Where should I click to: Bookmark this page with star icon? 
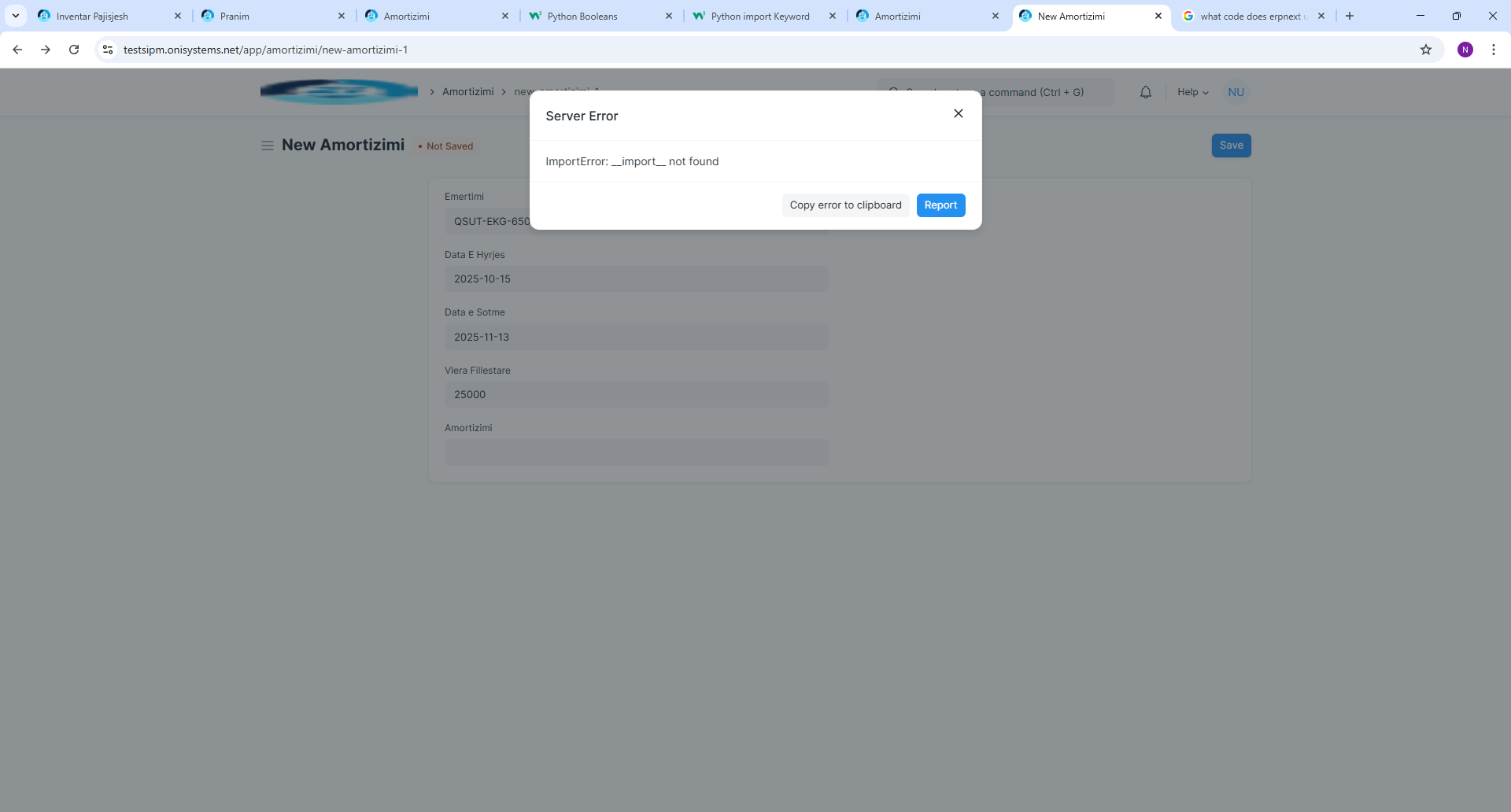coord(1425,50)
